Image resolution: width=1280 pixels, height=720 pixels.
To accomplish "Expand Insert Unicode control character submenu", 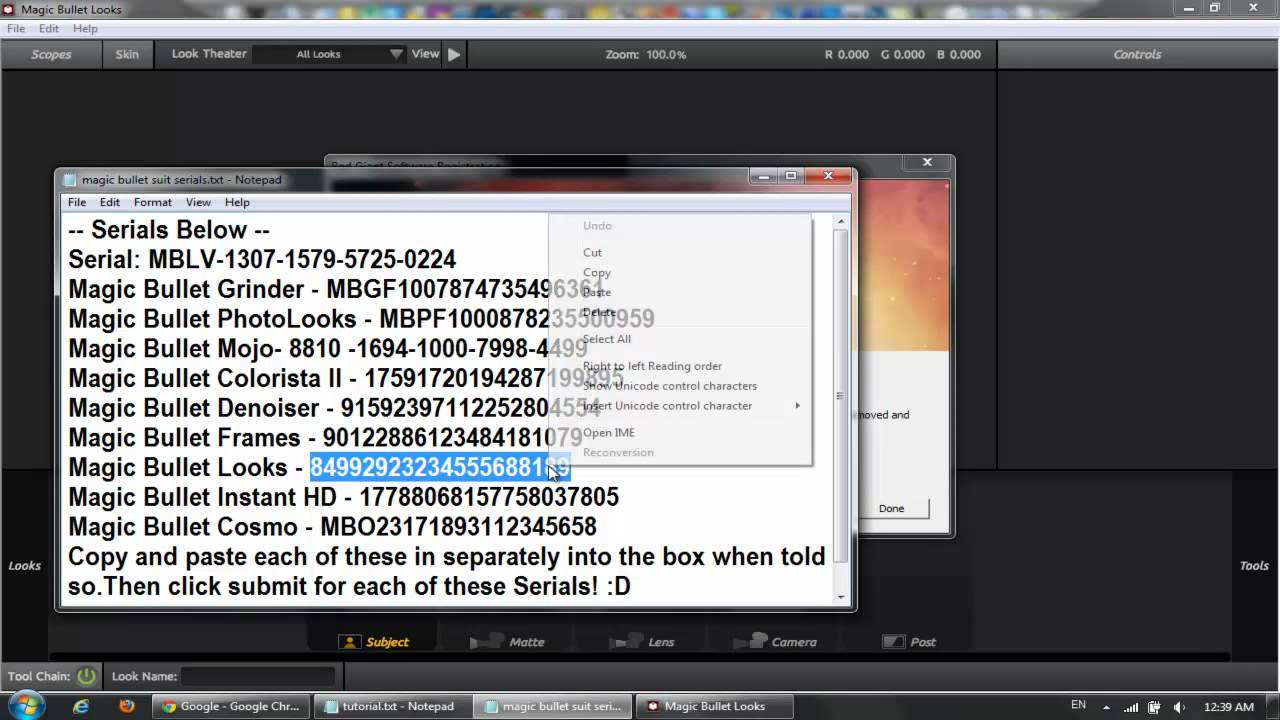I will 680,406.
